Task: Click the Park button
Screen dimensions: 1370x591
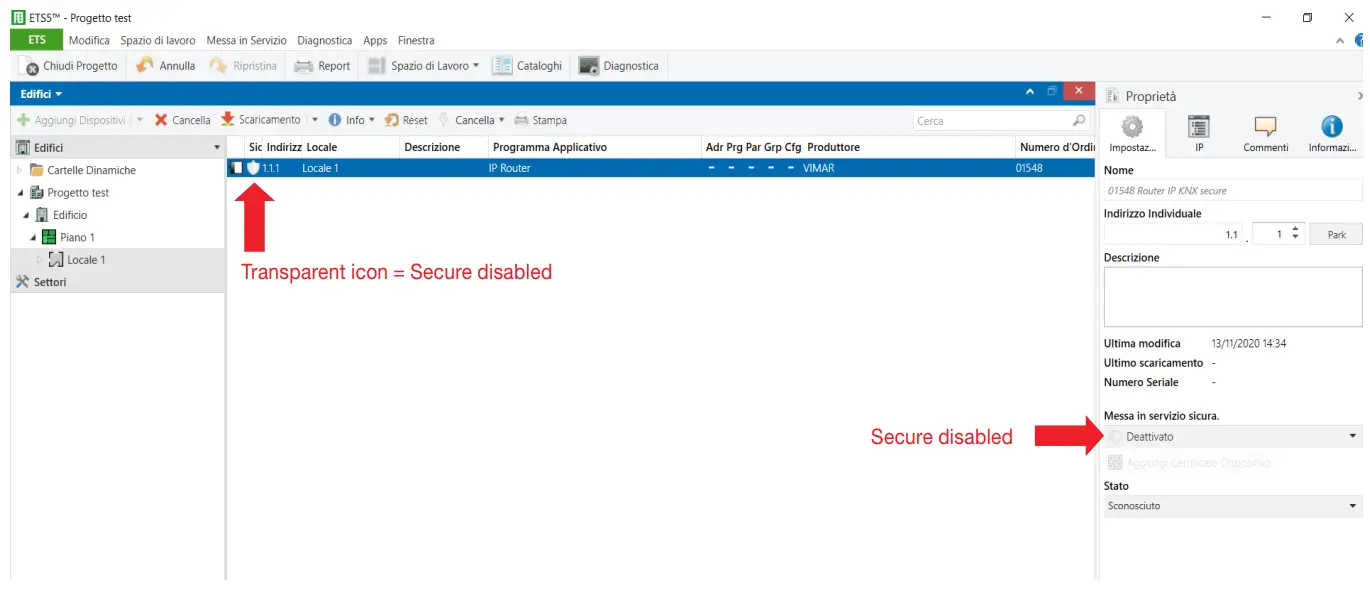Action: (x=1336, y=234)
